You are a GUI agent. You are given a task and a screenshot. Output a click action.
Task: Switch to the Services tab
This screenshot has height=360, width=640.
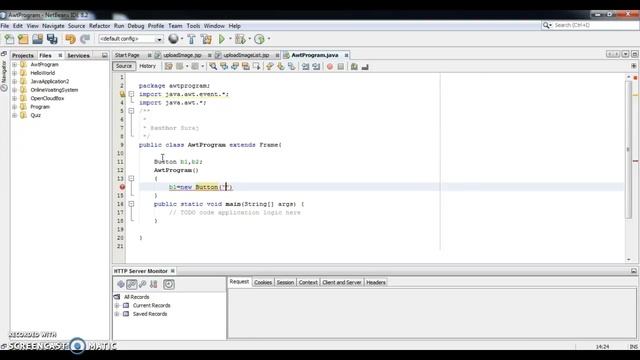point(78,56)
